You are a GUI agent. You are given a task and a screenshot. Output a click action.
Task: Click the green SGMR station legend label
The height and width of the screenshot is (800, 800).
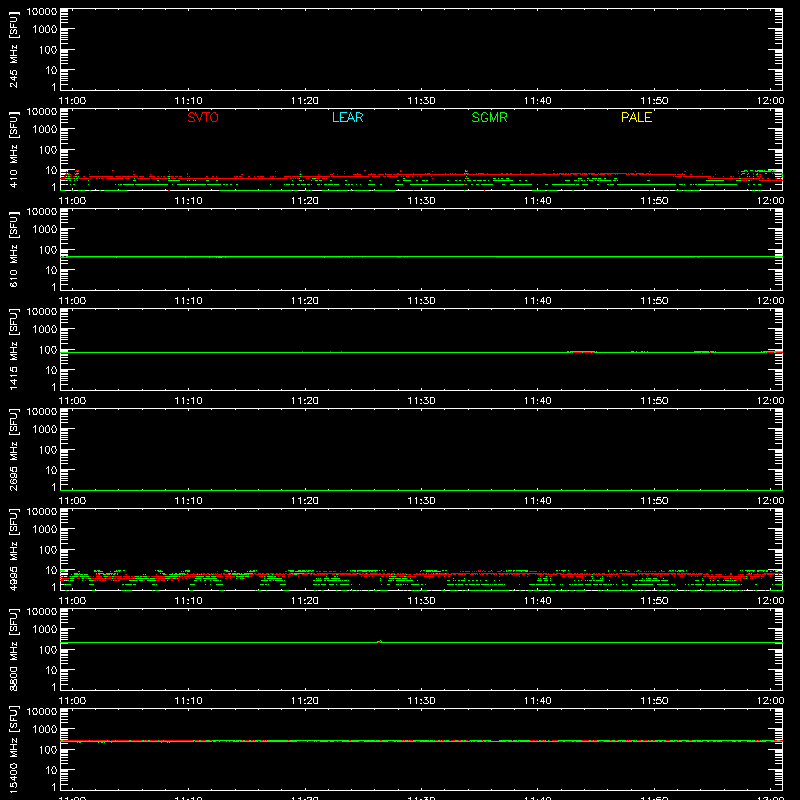(489, 117)
